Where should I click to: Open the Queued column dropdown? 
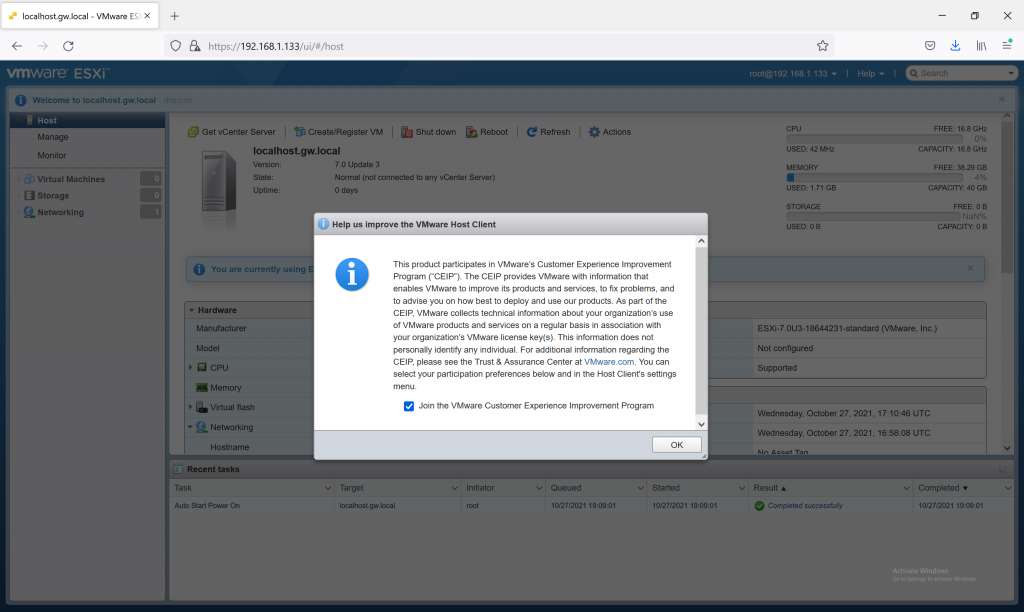tap(640, 488)
